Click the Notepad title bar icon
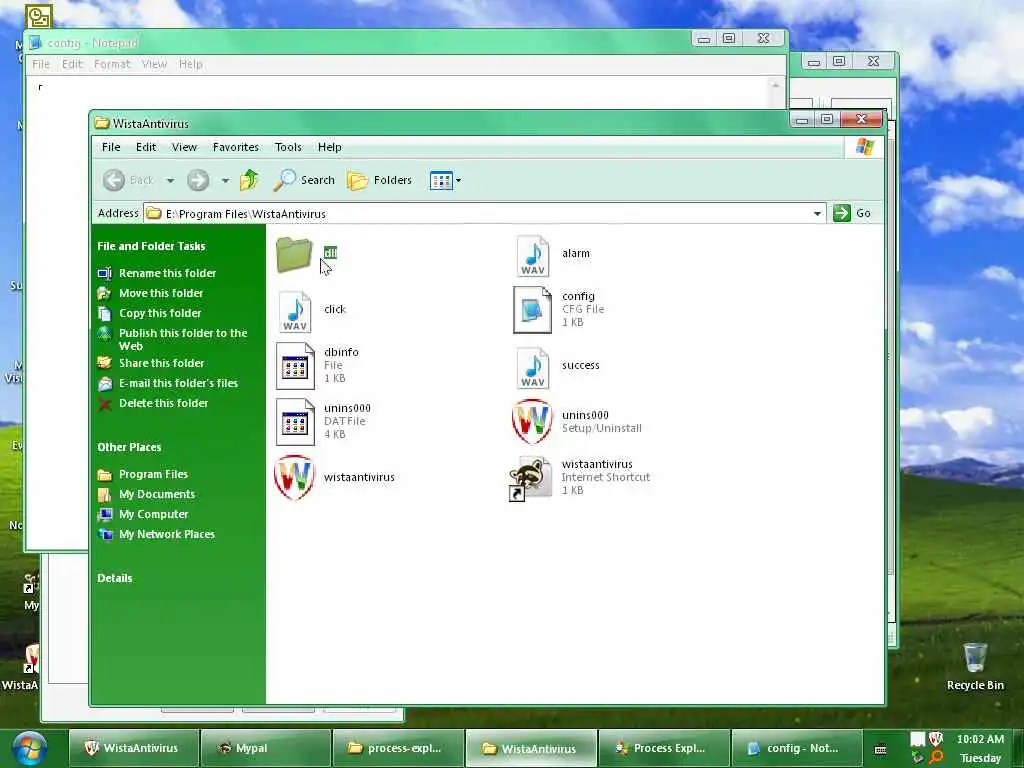 pos(36,42)
